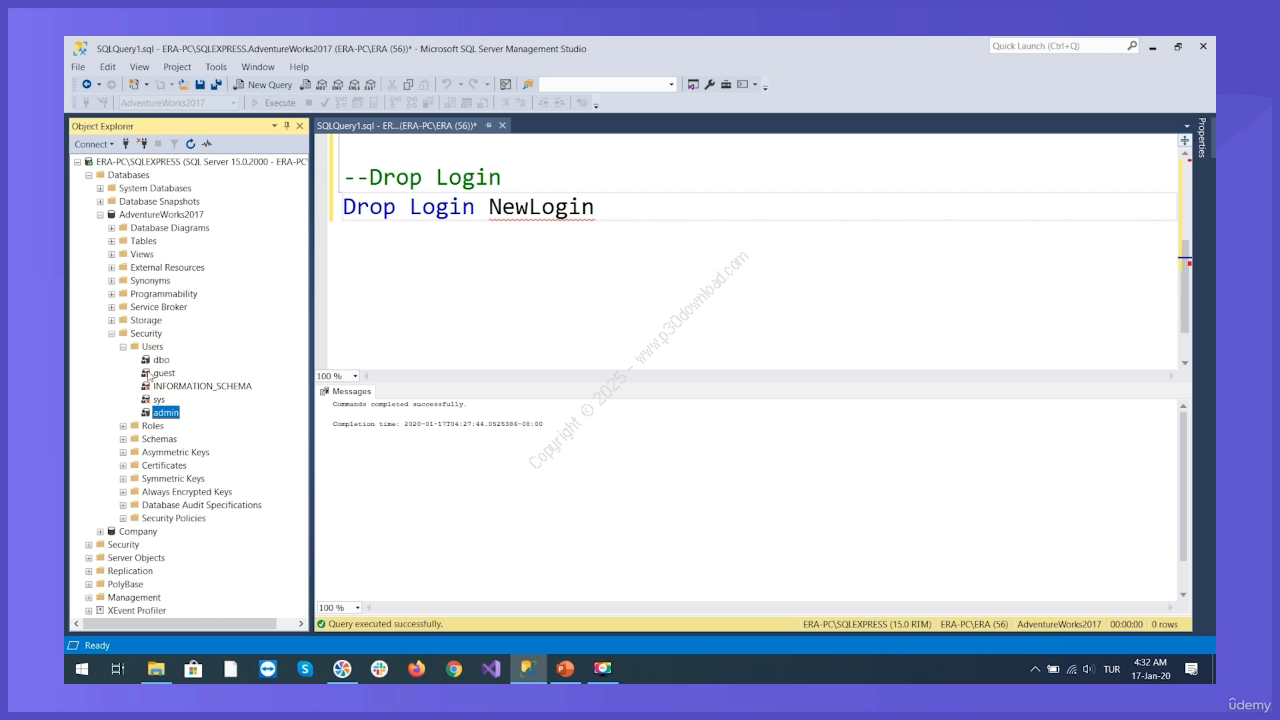Expand the Company database node
Screen dimensions: 1280x720
click(100, 532)
